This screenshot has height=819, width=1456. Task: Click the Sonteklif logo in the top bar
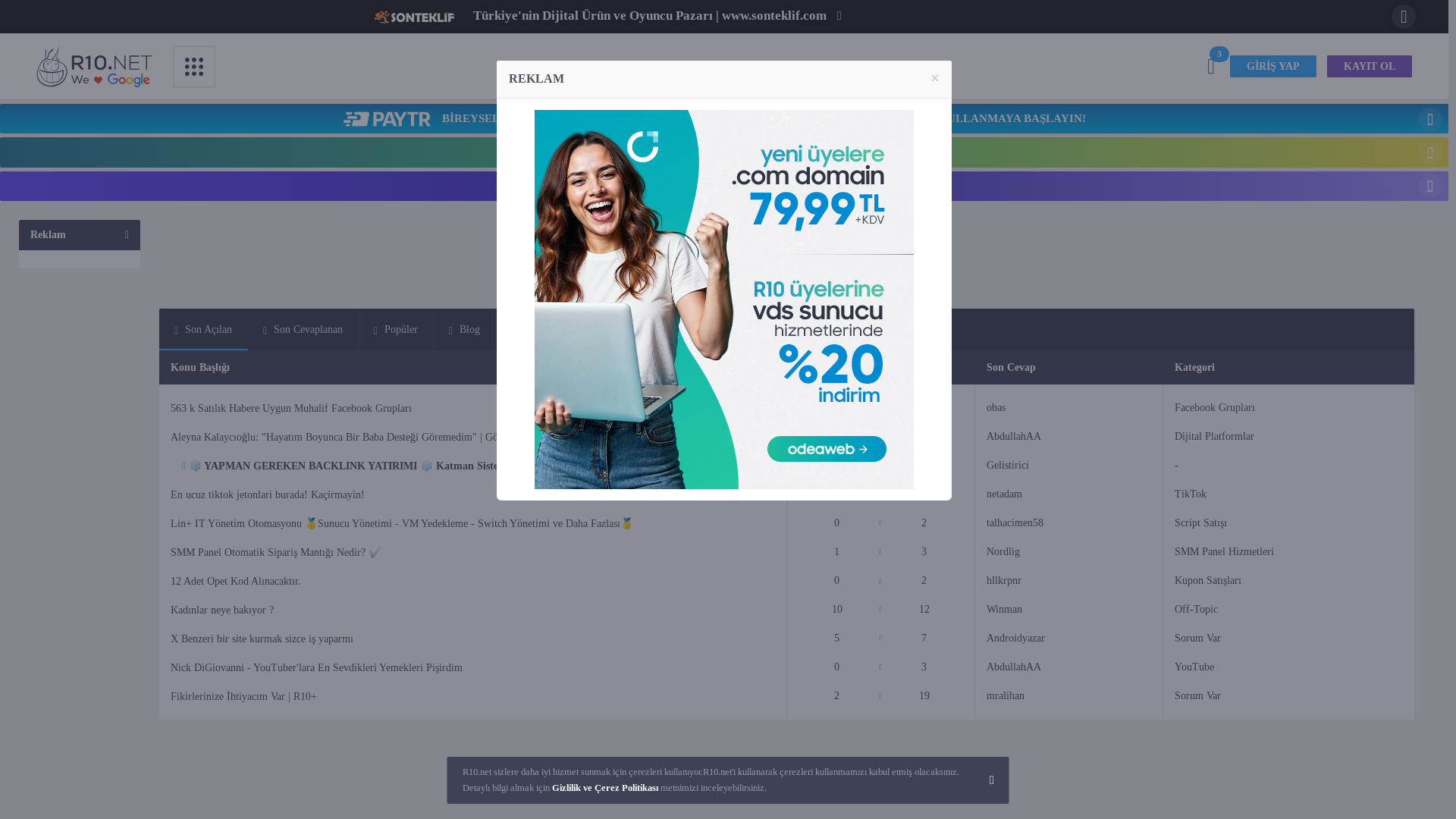414,17
